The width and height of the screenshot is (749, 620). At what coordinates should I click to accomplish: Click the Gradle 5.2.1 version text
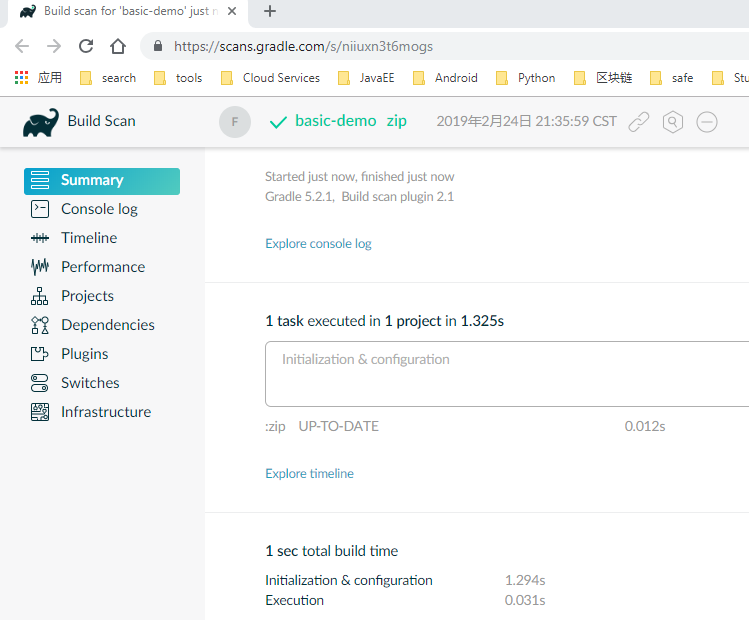point(300,197)
